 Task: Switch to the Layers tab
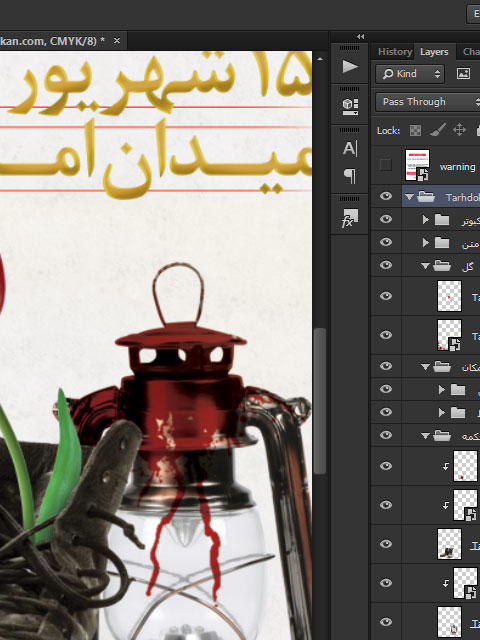[434, 52]
